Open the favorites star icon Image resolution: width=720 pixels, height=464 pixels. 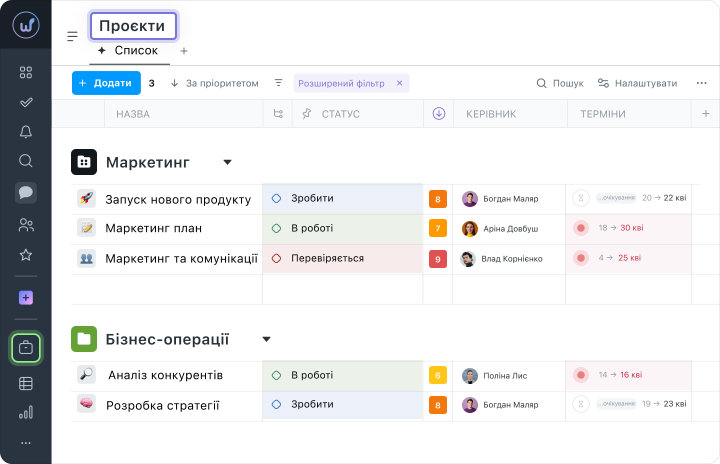click(26, 255)
